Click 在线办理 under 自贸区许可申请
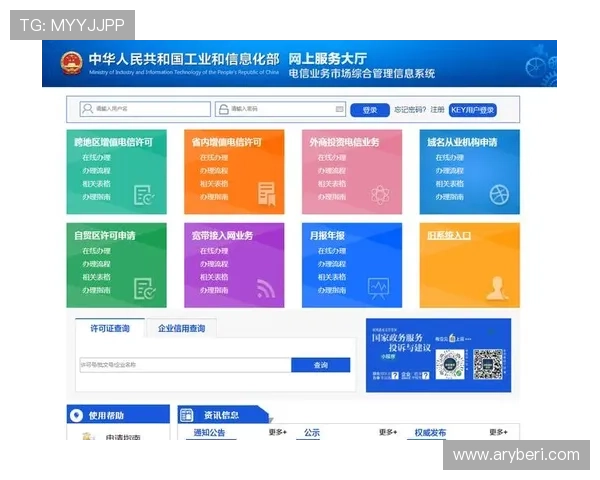600x480 pixels. pos(96,251)
